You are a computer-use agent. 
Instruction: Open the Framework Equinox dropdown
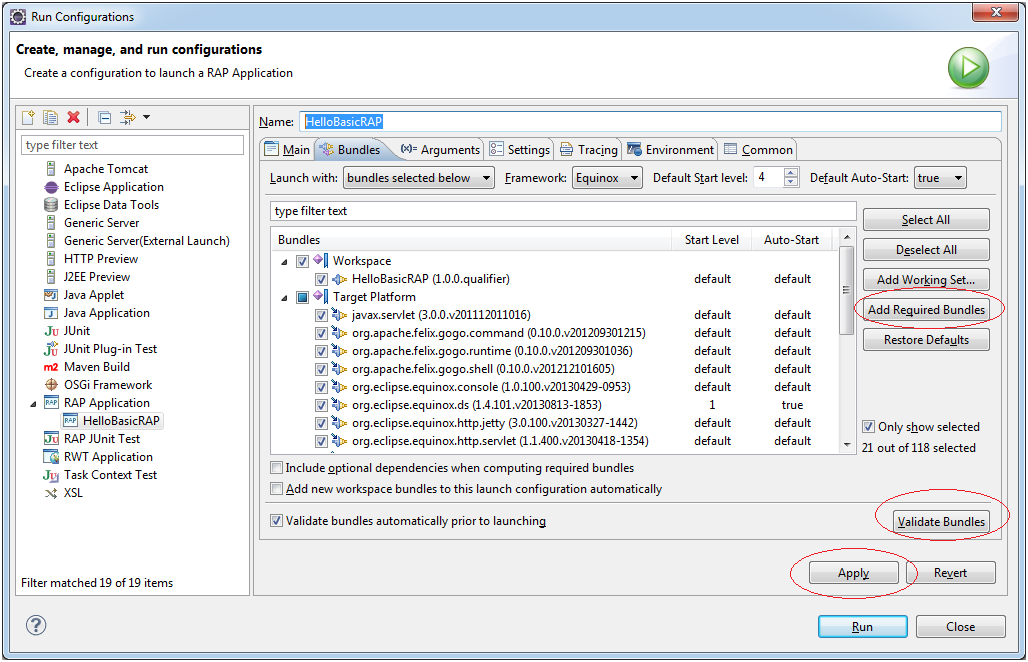[x=606, y=178]
